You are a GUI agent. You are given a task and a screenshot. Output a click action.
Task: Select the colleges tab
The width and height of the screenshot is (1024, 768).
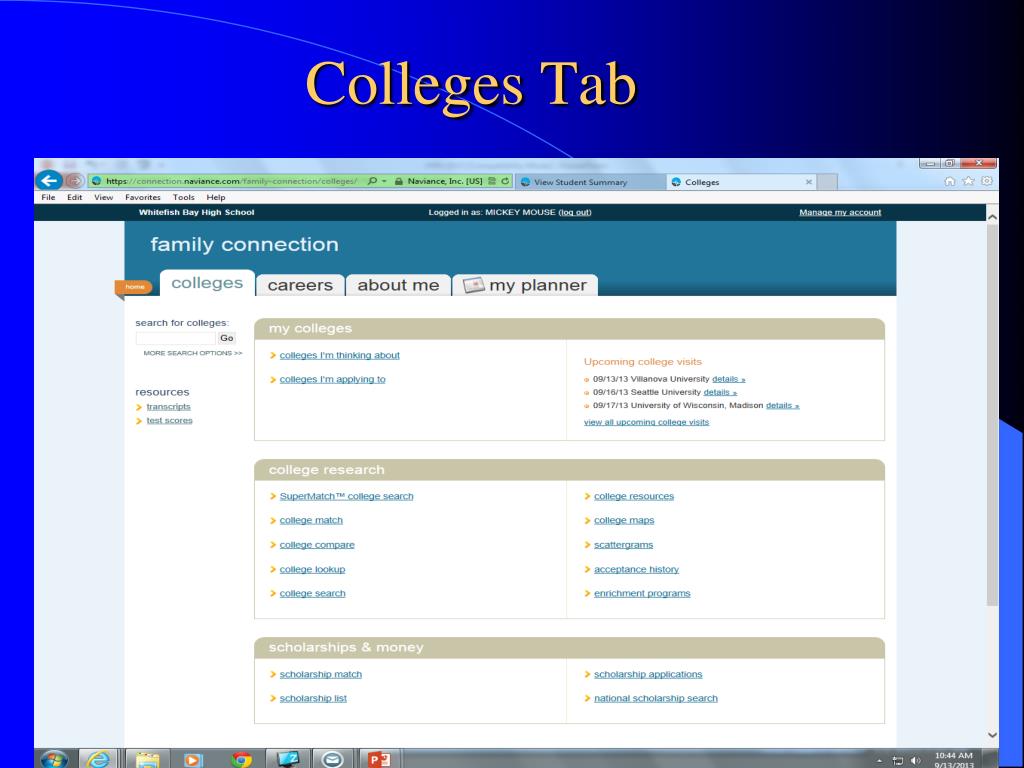[207, 283]
